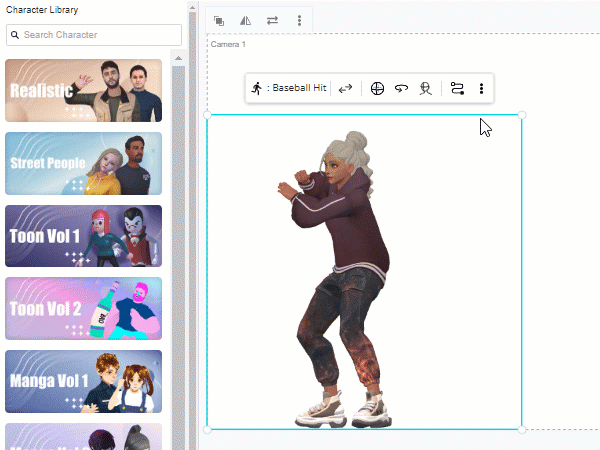This screenshot has width=600, height=450.
Task: Click the character library scrollbar
Action: 179,250
